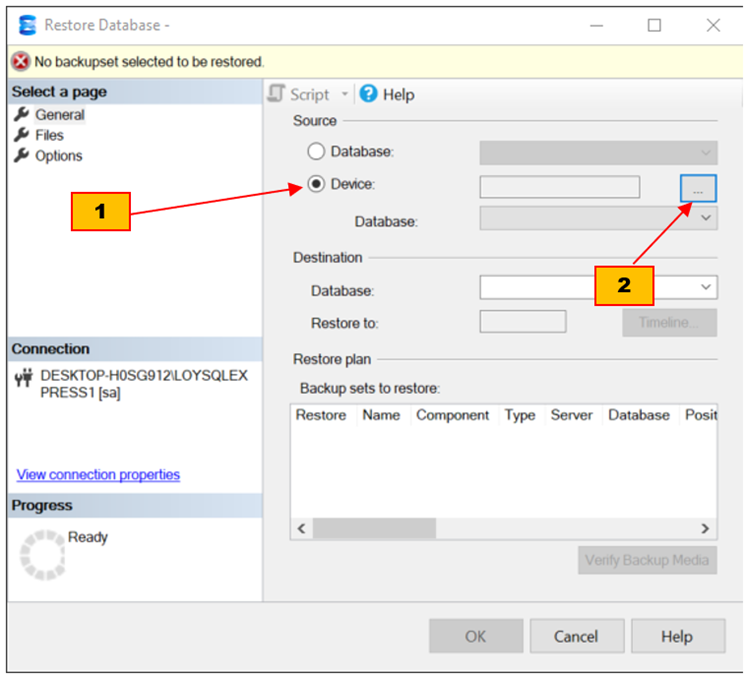745x676 pixels.
Task: Browse for backup device with ellipsis button
Action: [698, 187]
